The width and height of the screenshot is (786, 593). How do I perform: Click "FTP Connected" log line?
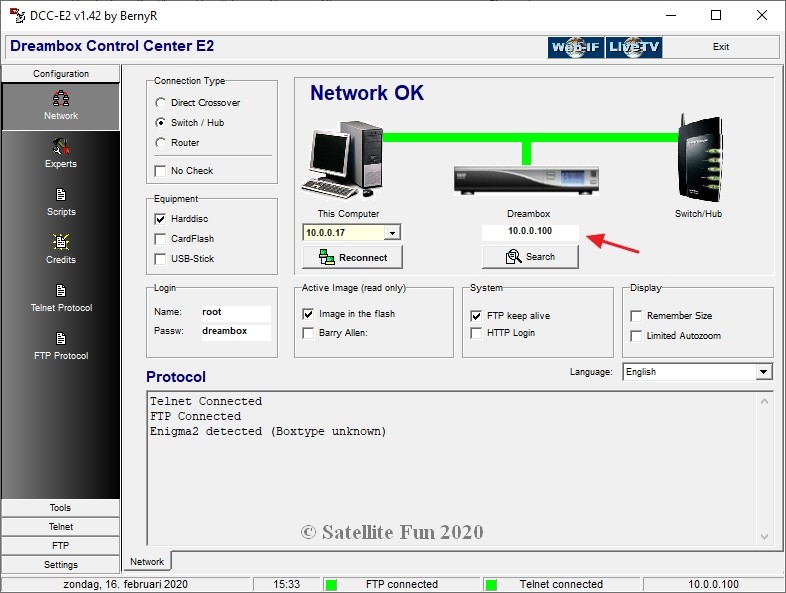(195, 417)
